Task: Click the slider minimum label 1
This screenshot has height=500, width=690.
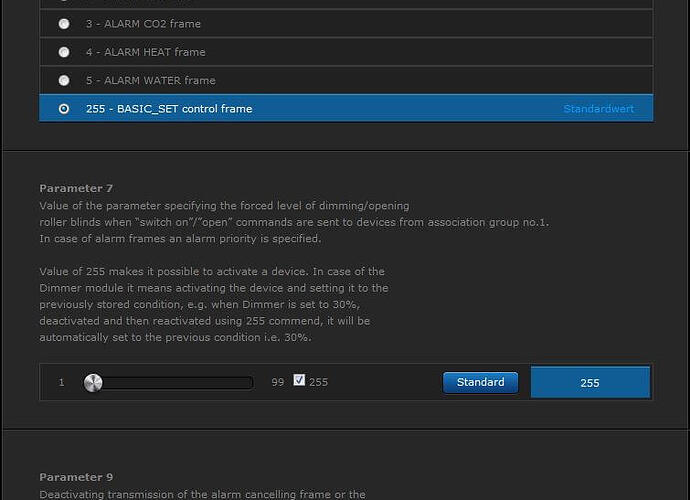Action: click(62, 382)
